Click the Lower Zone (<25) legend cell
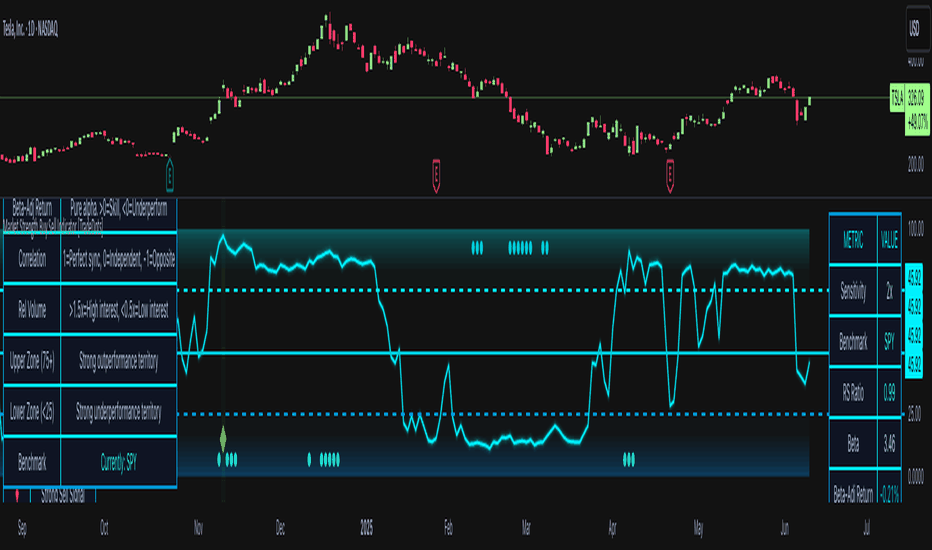 pyautogui.click(x=32, y=412)
